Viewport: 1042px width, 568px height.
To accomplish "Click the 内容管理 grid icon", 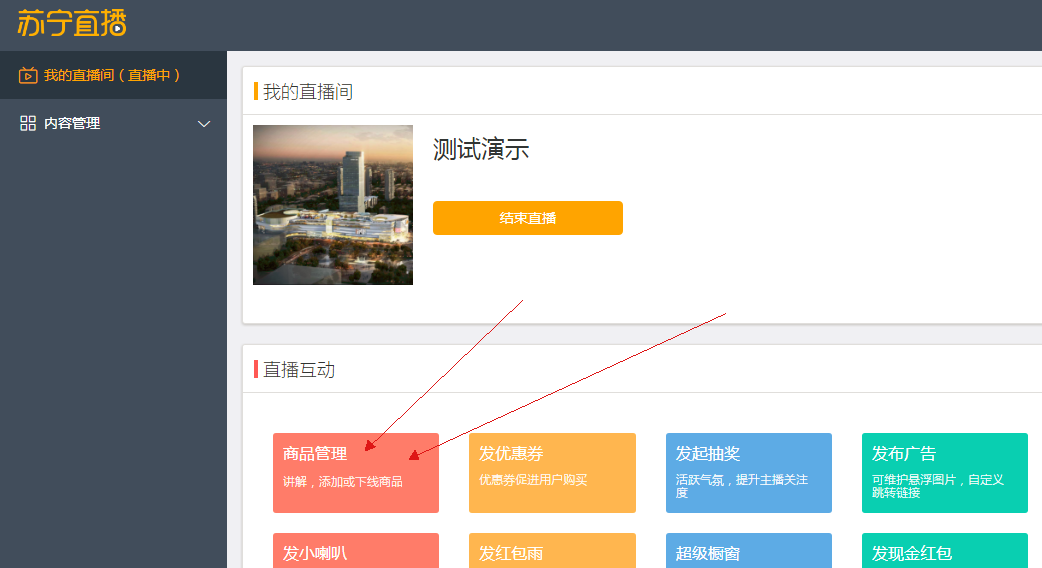I will point(28,123).
